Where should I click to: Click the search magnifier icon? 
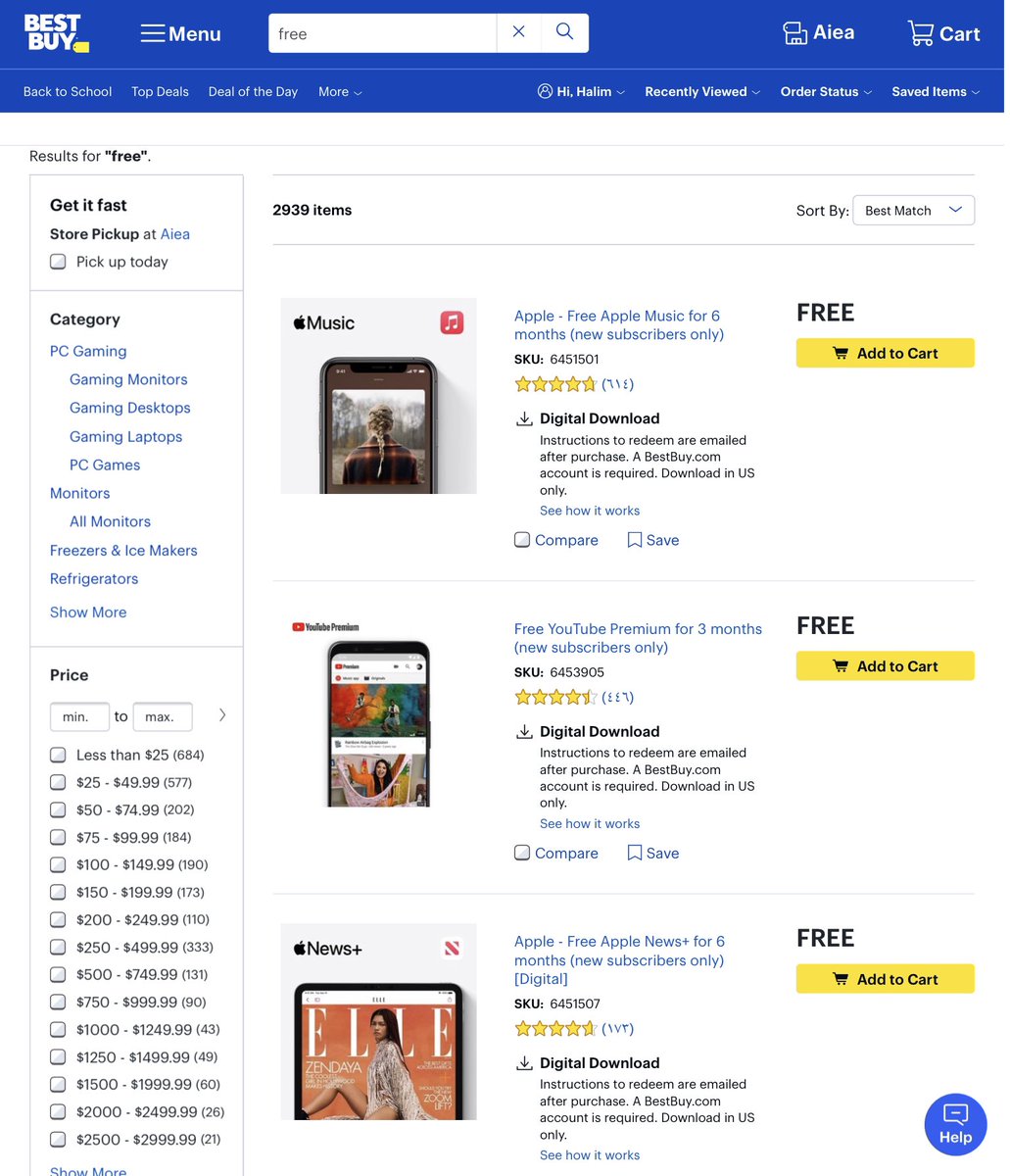pos(565,32)
